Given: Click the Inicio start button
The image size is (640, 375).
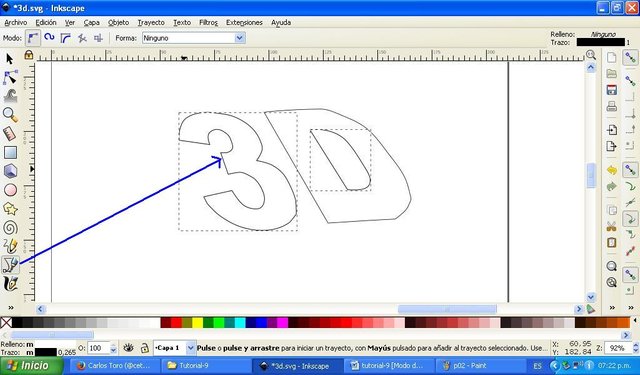Looking at the screenshot, I should point(31,365).
